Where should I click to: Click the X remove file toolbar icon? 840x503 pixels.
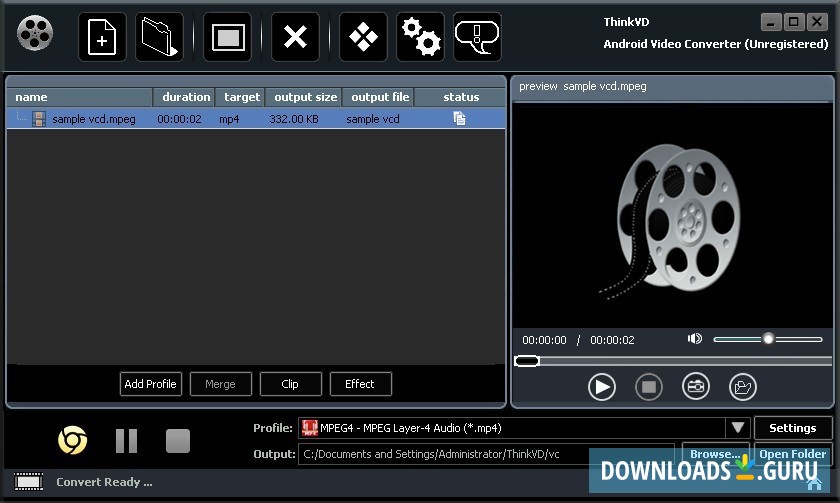pos(295,38)
